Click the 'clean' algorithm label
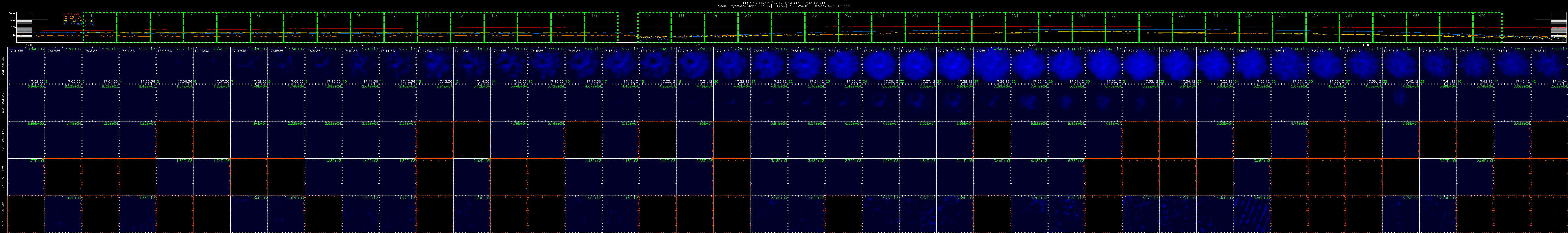This screenshot has height=233, width=1568. click(x=722, y=6)
